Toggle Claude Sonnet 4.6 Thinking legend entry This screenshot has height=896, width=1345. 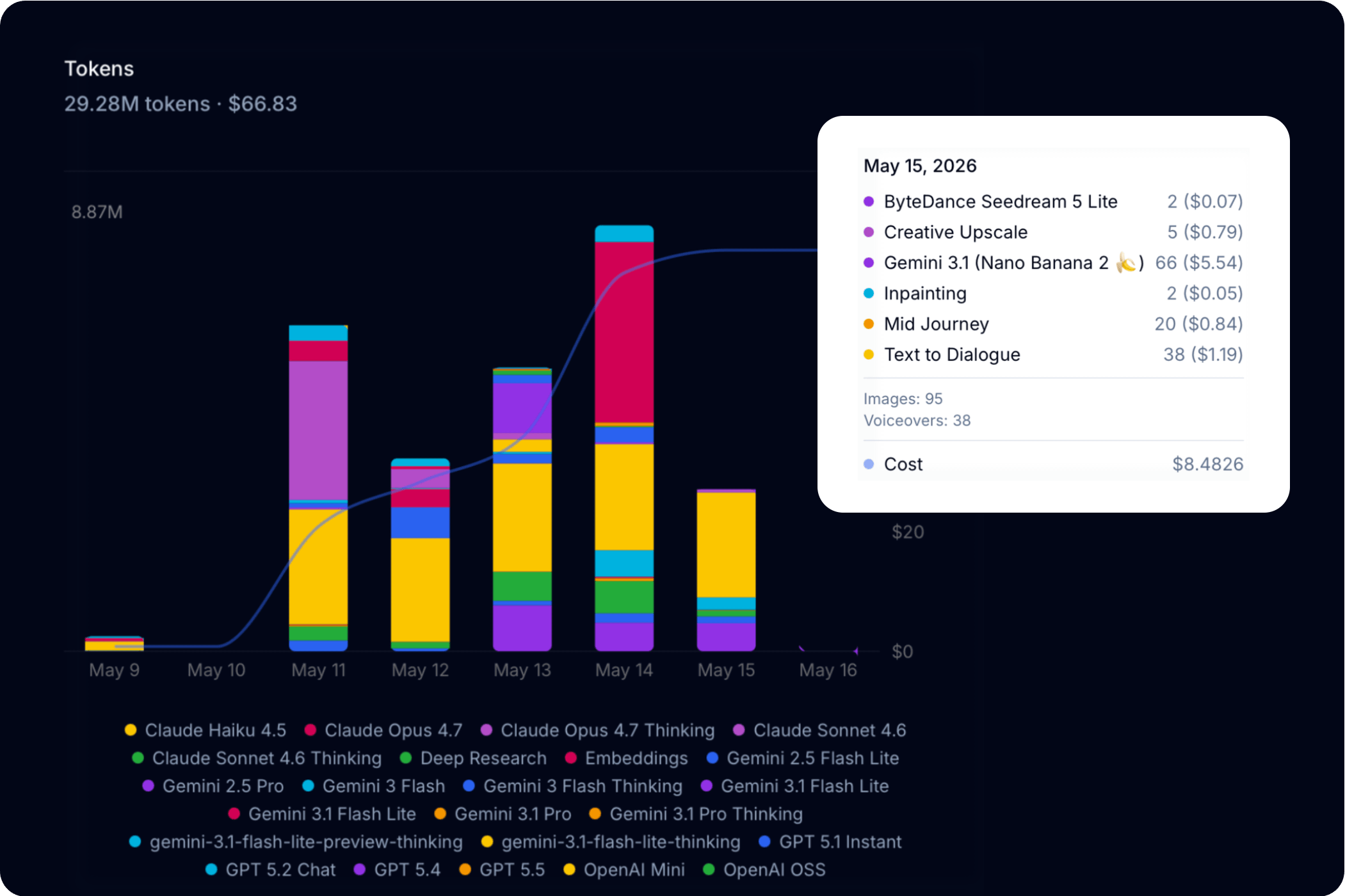point(257,758)
